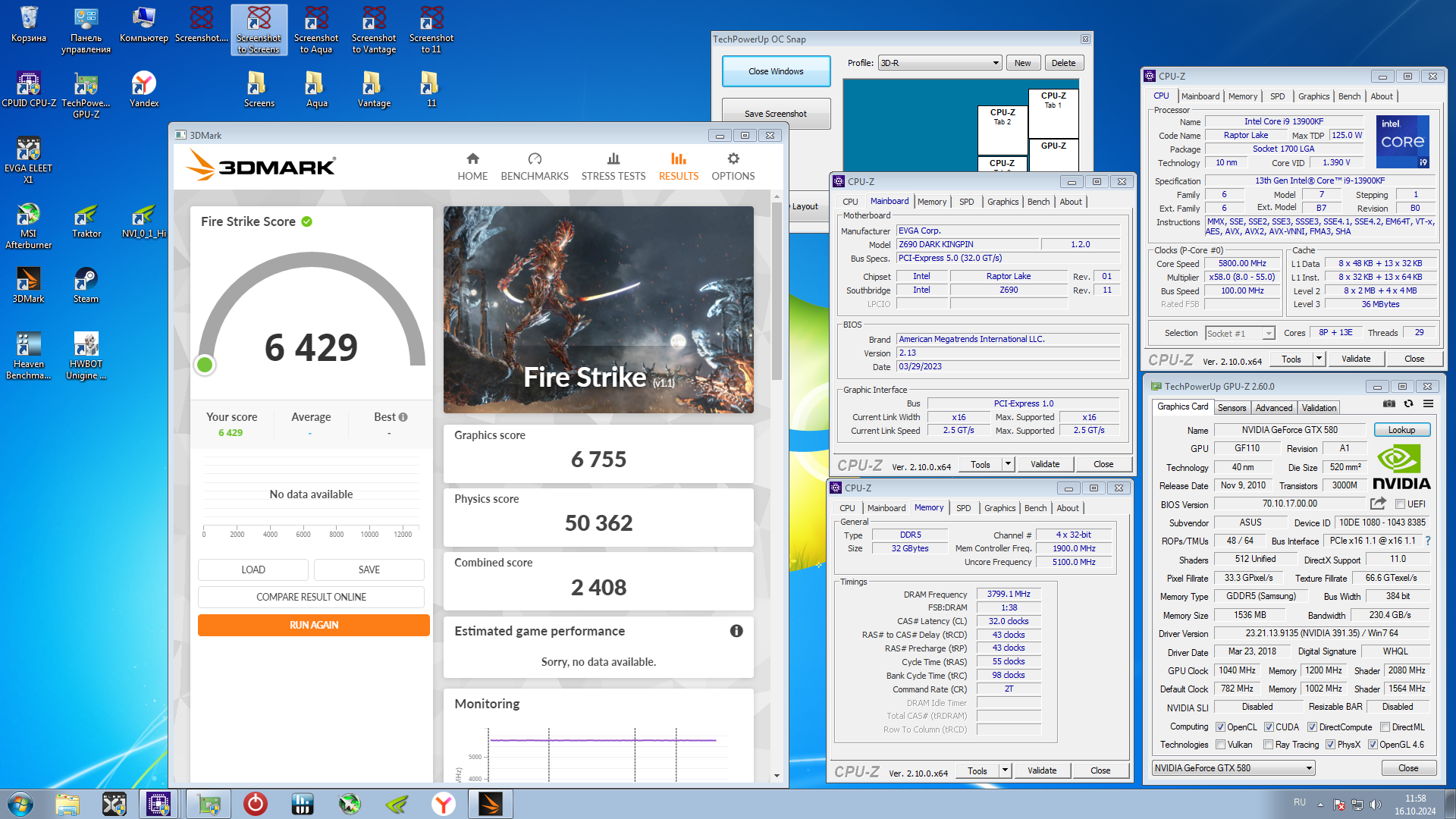Screen dimensions: 1456x819
Task: Select Screenshot to Aqua desktop shortcut
Action: [316, 31]
